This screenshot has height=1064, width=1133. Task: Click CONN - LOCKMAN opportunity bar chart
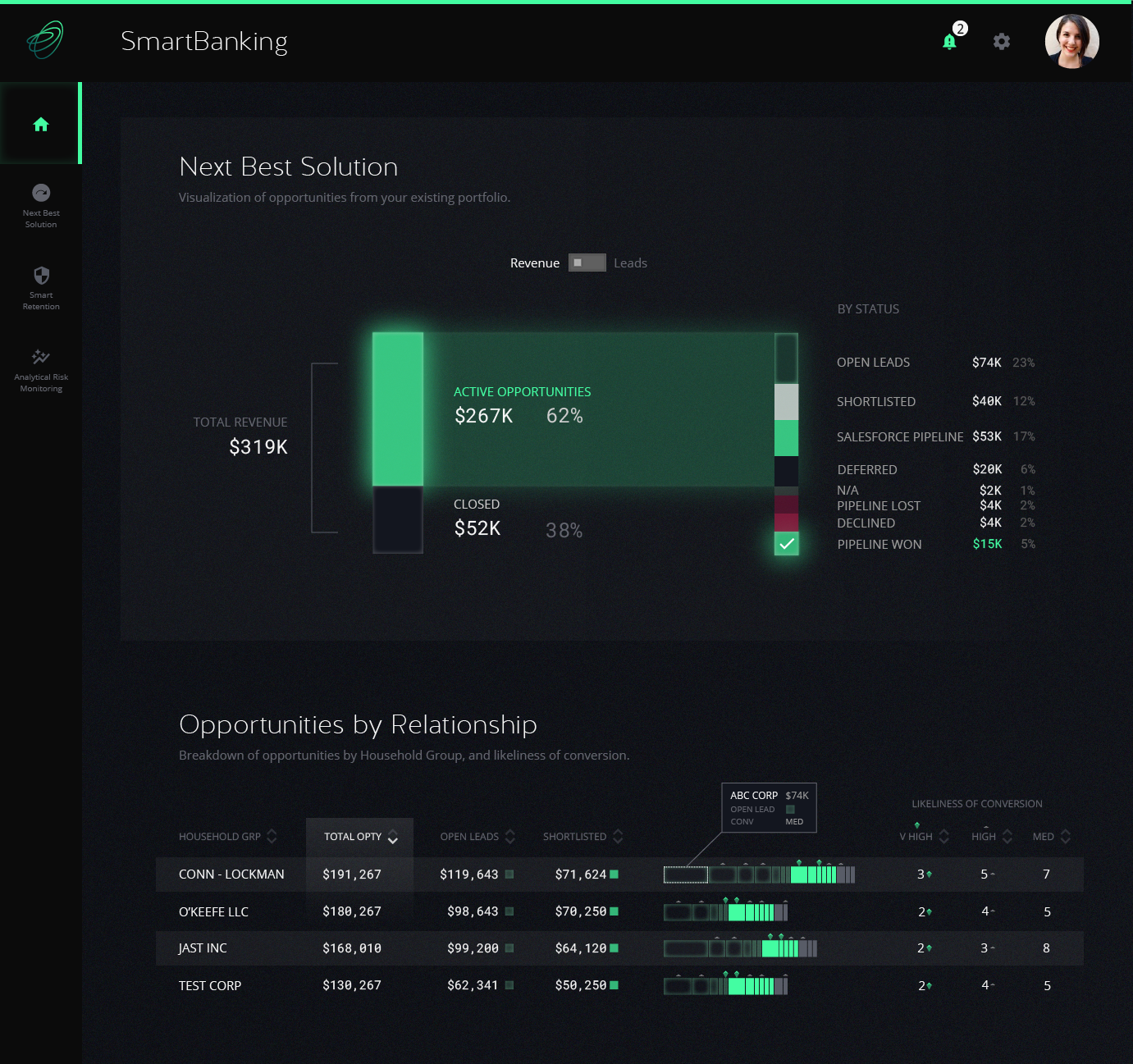[x=759, y=874]
